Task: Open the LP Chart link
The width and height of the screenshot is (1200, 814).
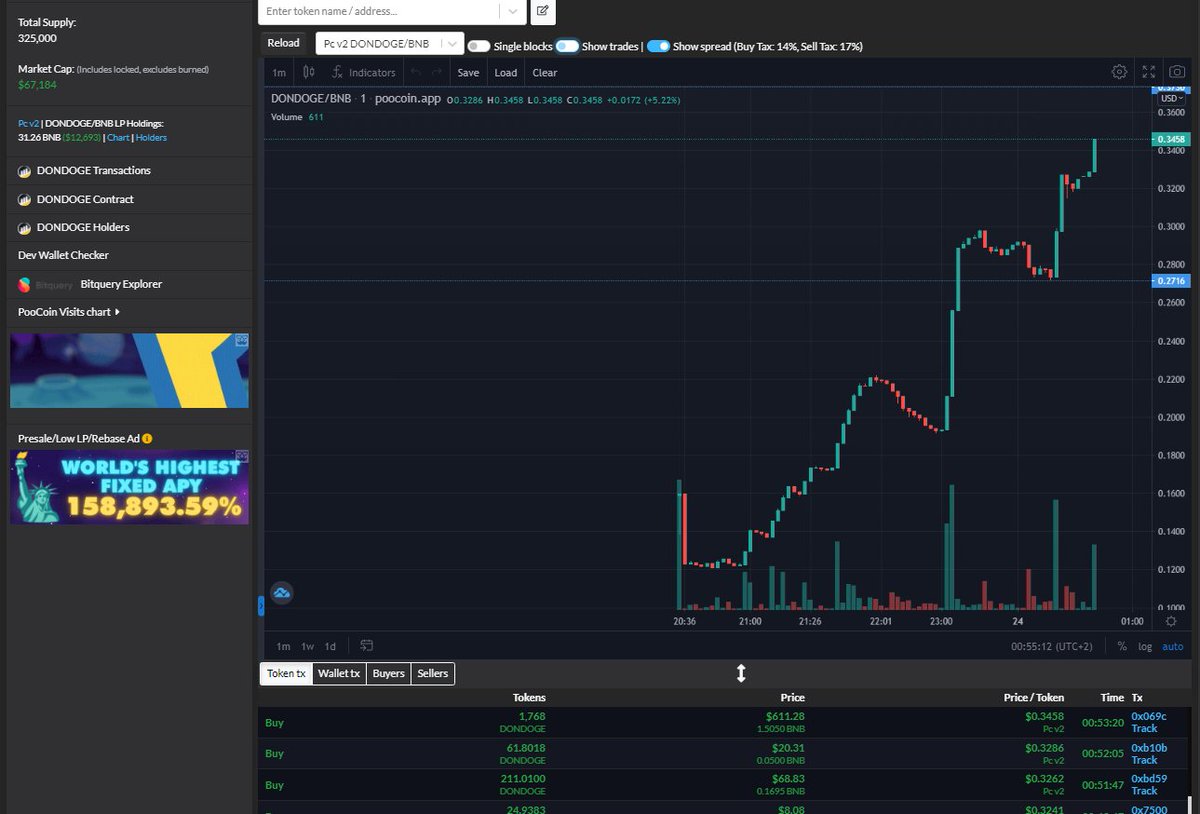Action: pos(118,138)
